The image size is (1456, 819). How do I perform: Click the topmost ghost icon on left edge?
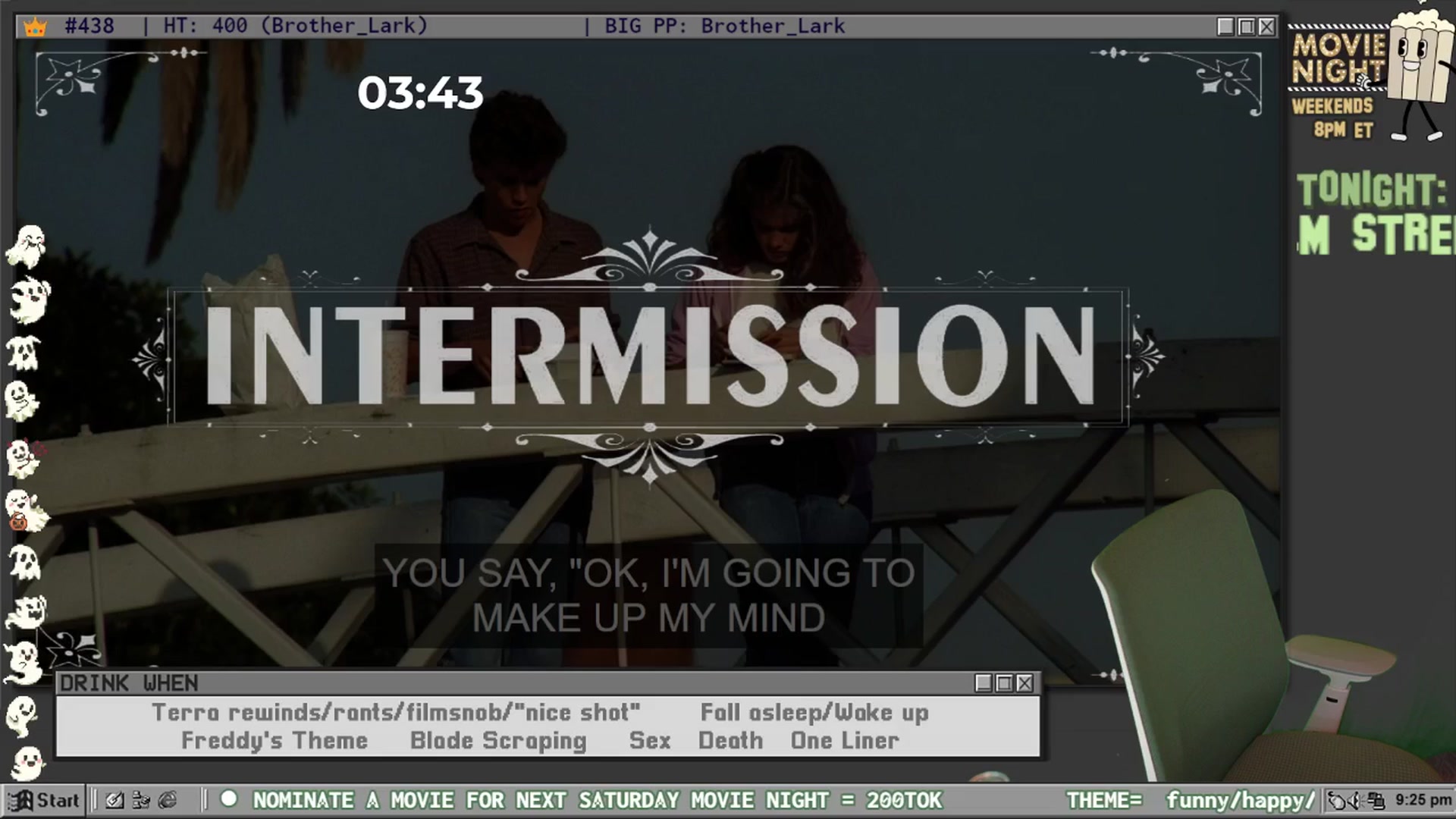[x=27, y=246]
